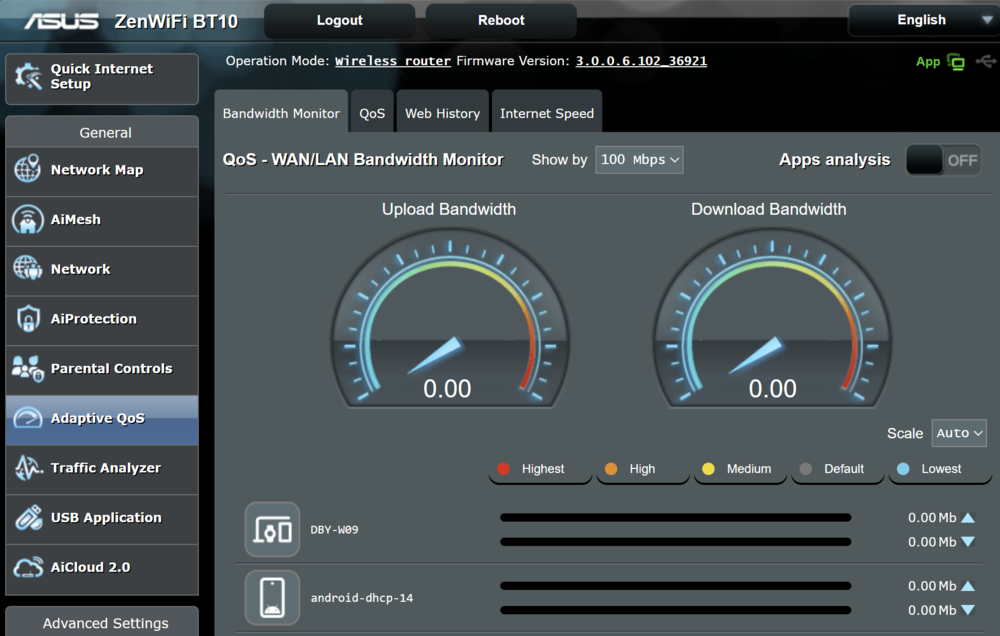This screenshot has width=1000, height=636.
Task: Click the AiMesh sidebar icon
Action: pos(27,219)
